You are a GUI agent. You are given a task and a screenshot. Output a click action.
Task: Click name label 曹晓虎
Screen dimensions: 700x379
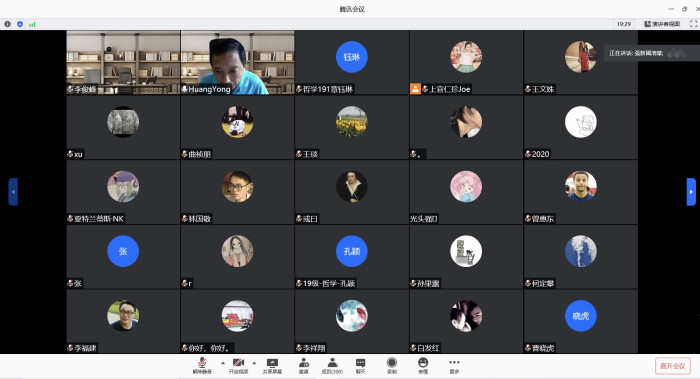tap(543, 348)
